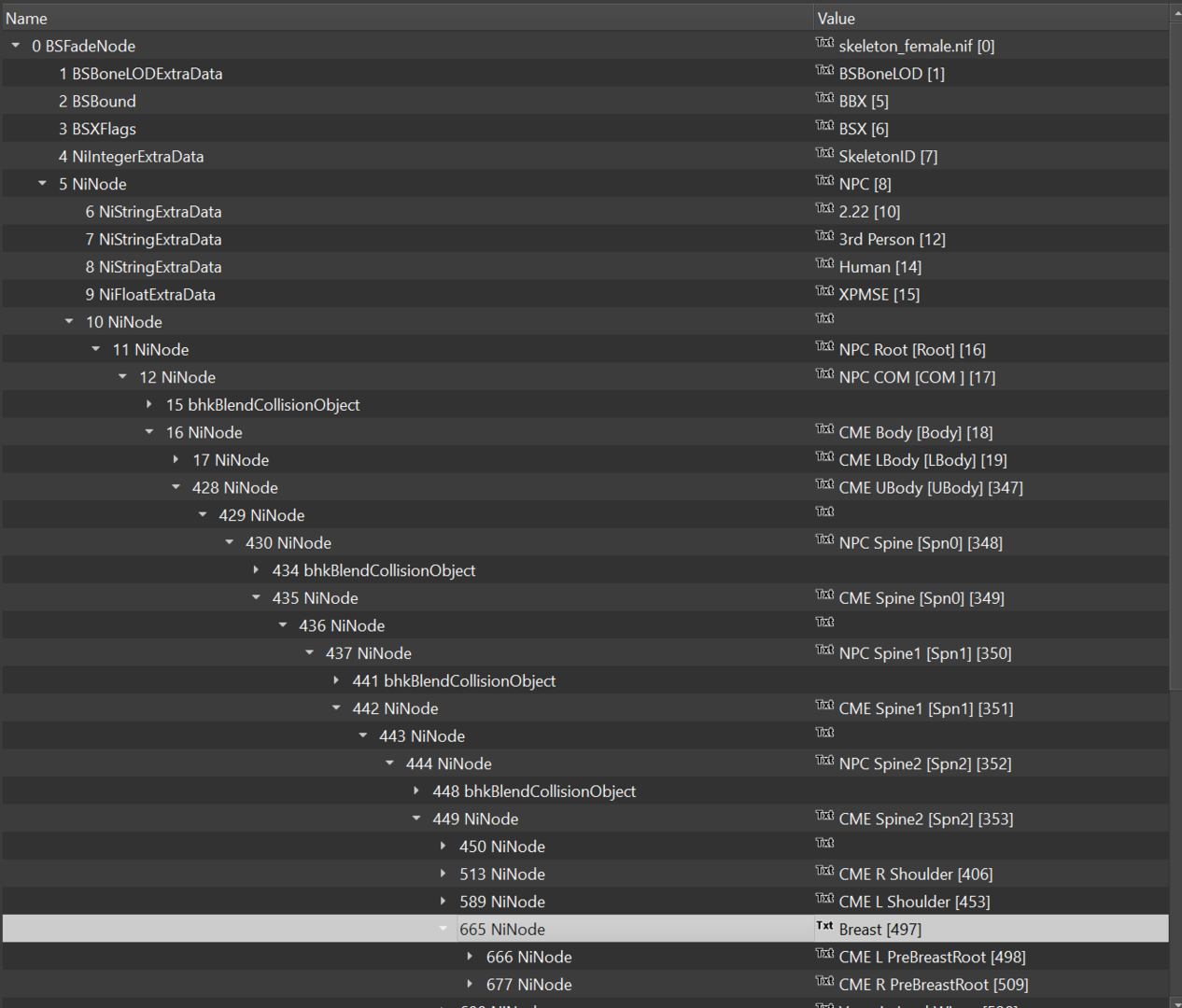The height and width of the screenshot is (1008, 1182).
Task: Click Txt icon beside BBX [5]
Action: (x=824, y=98)
